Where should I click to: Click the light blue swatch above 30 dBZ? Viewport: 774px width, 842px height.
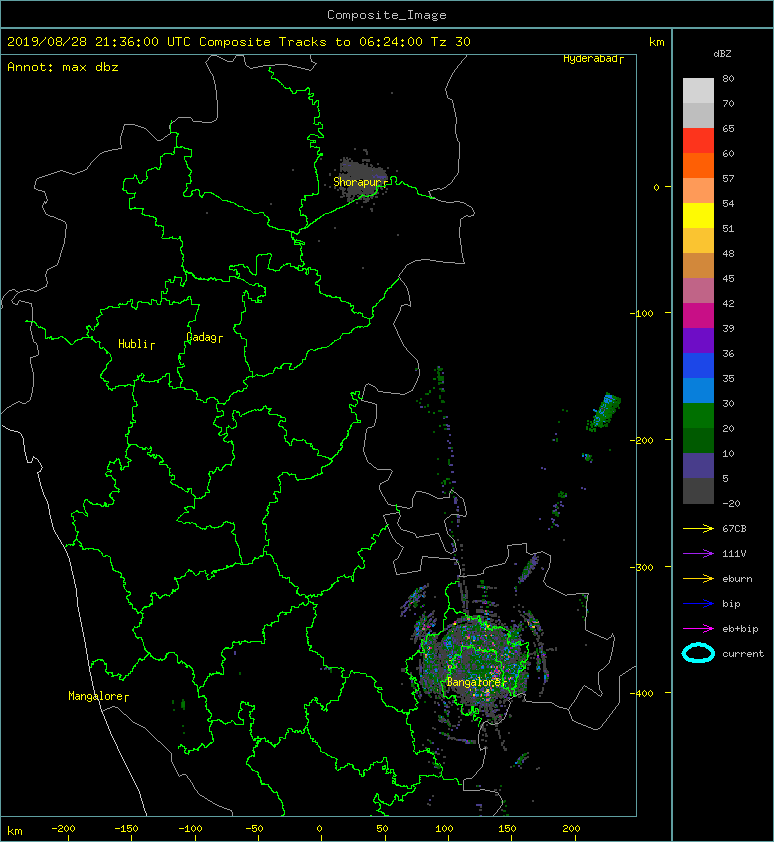(698, 390)
